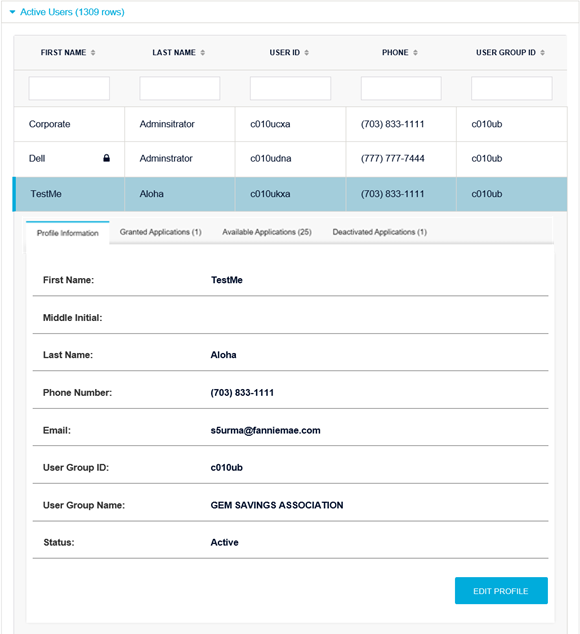Focus the User ID filter field
This screenshot has width=580, height=634.
pyautogui.click(x=290, y=88)
